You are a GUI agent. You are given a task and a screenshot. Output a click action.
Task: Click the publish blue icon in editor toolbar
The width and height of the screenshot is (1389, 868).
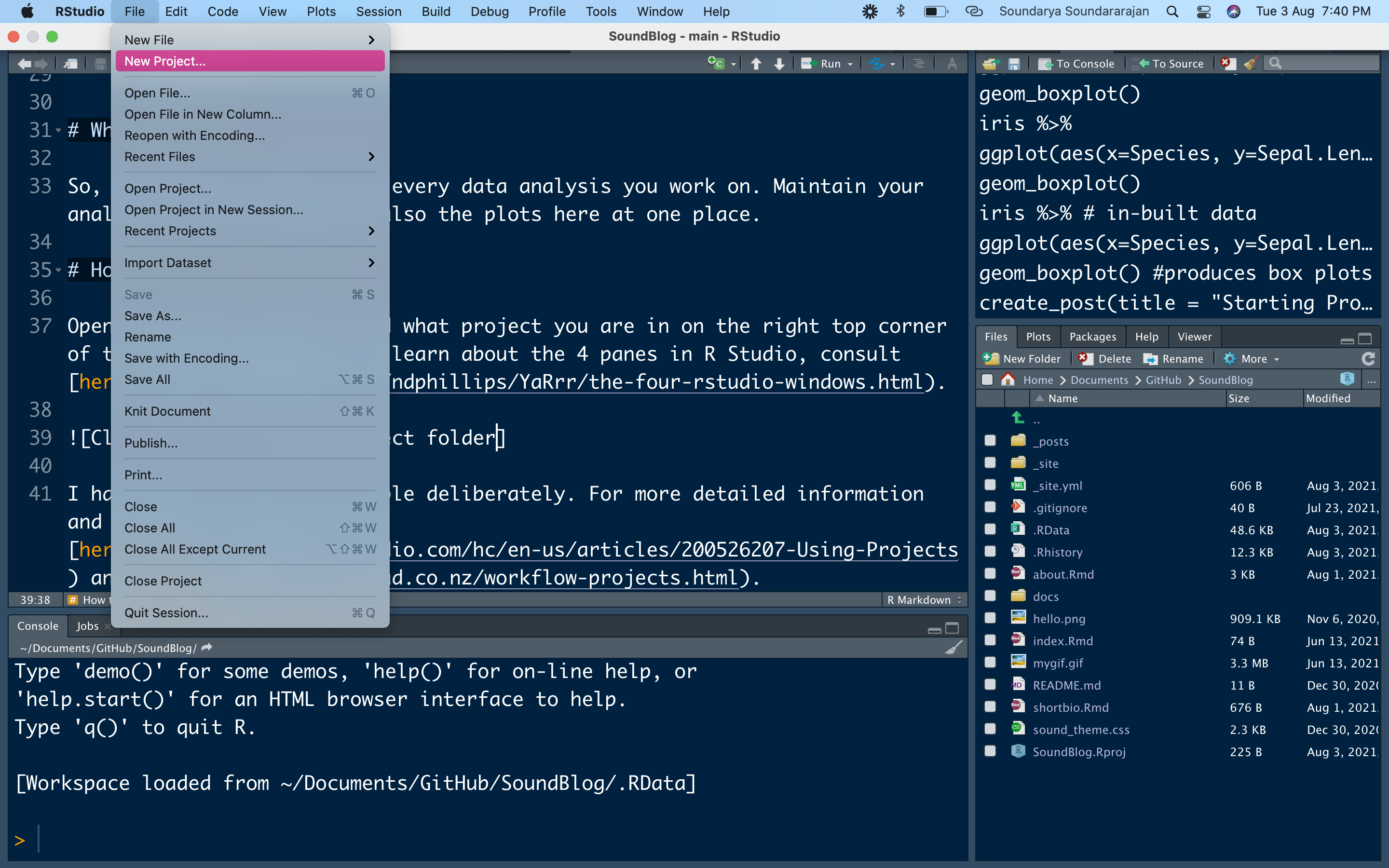tap(876, 64)
